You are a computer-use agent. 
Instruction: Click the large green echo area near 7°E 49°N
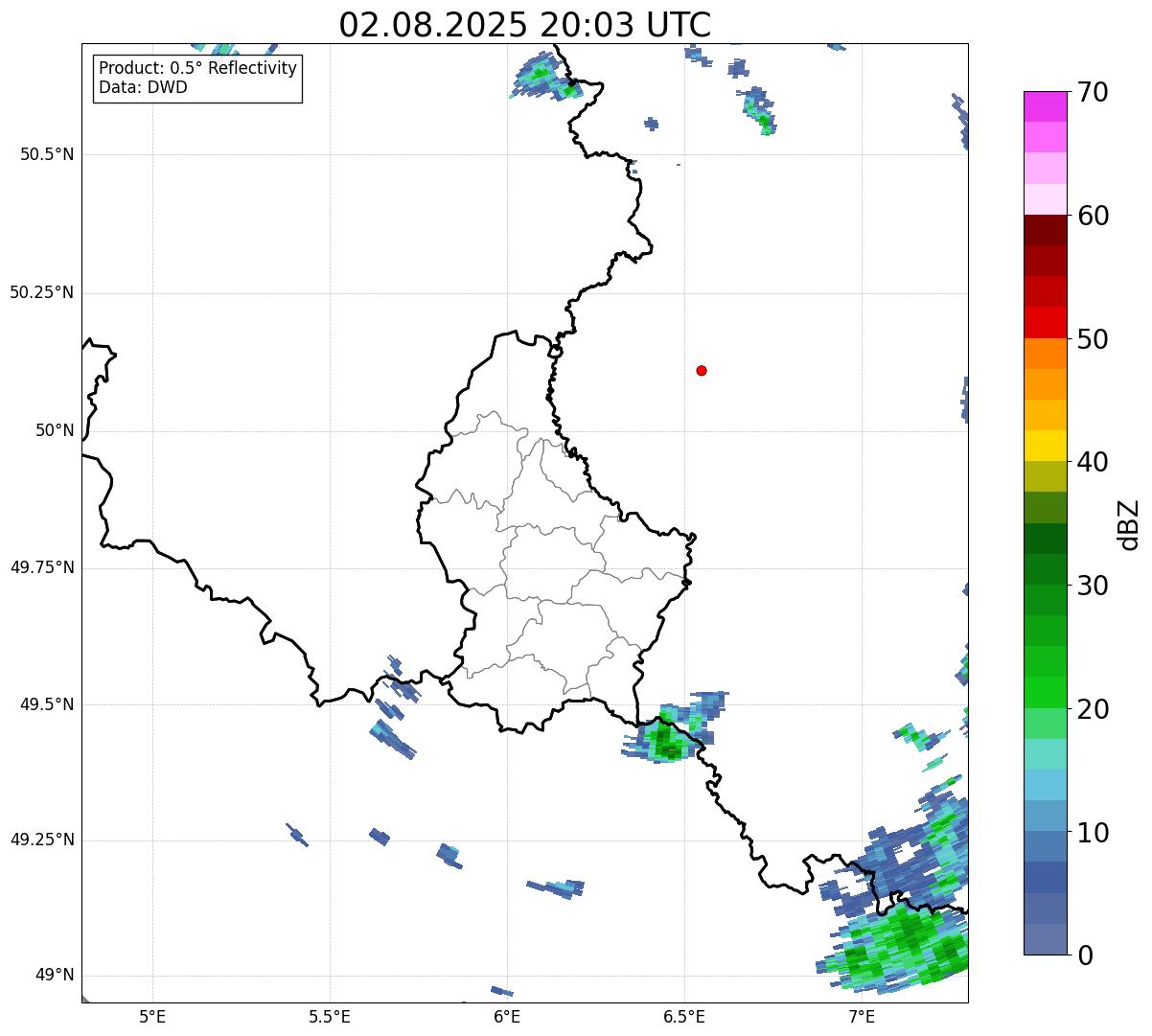click(x=896, y=951)
